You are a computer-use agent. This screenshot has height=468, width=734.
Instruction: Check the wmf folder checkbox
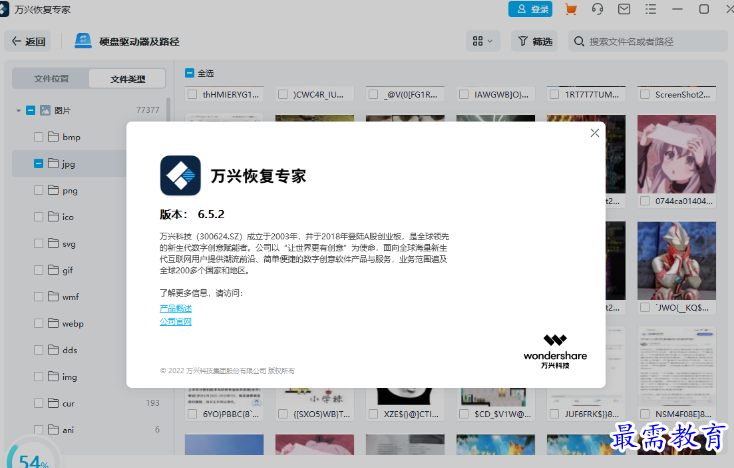click(x=38, y=297)
